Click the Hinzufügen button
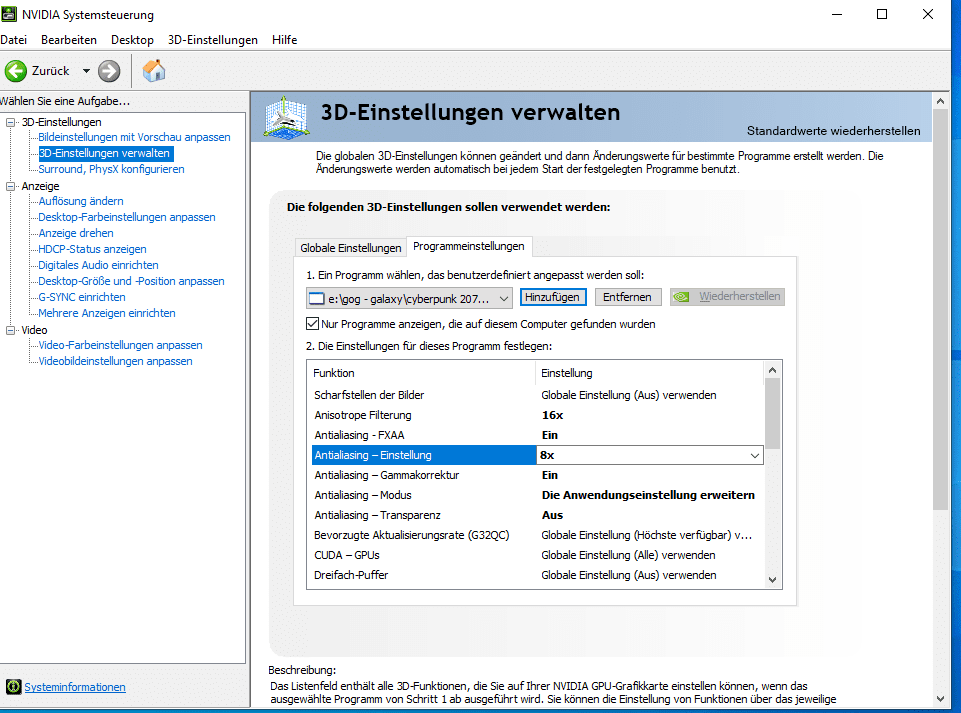Image resolution: width=961 pixels, height=713 pixels. click(x=553, y=297)
